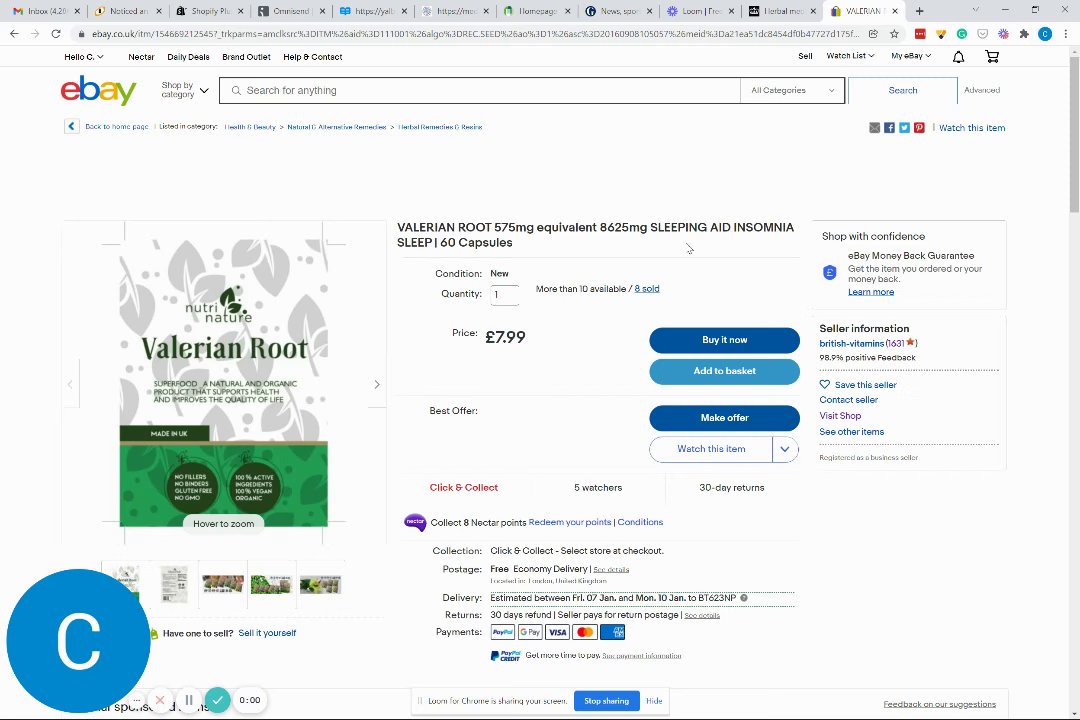The height and width of the screenshot is (720, 1080).
Task: Share listing on Twitter icon
Action: pyautogui.click(x=904, y=127)
